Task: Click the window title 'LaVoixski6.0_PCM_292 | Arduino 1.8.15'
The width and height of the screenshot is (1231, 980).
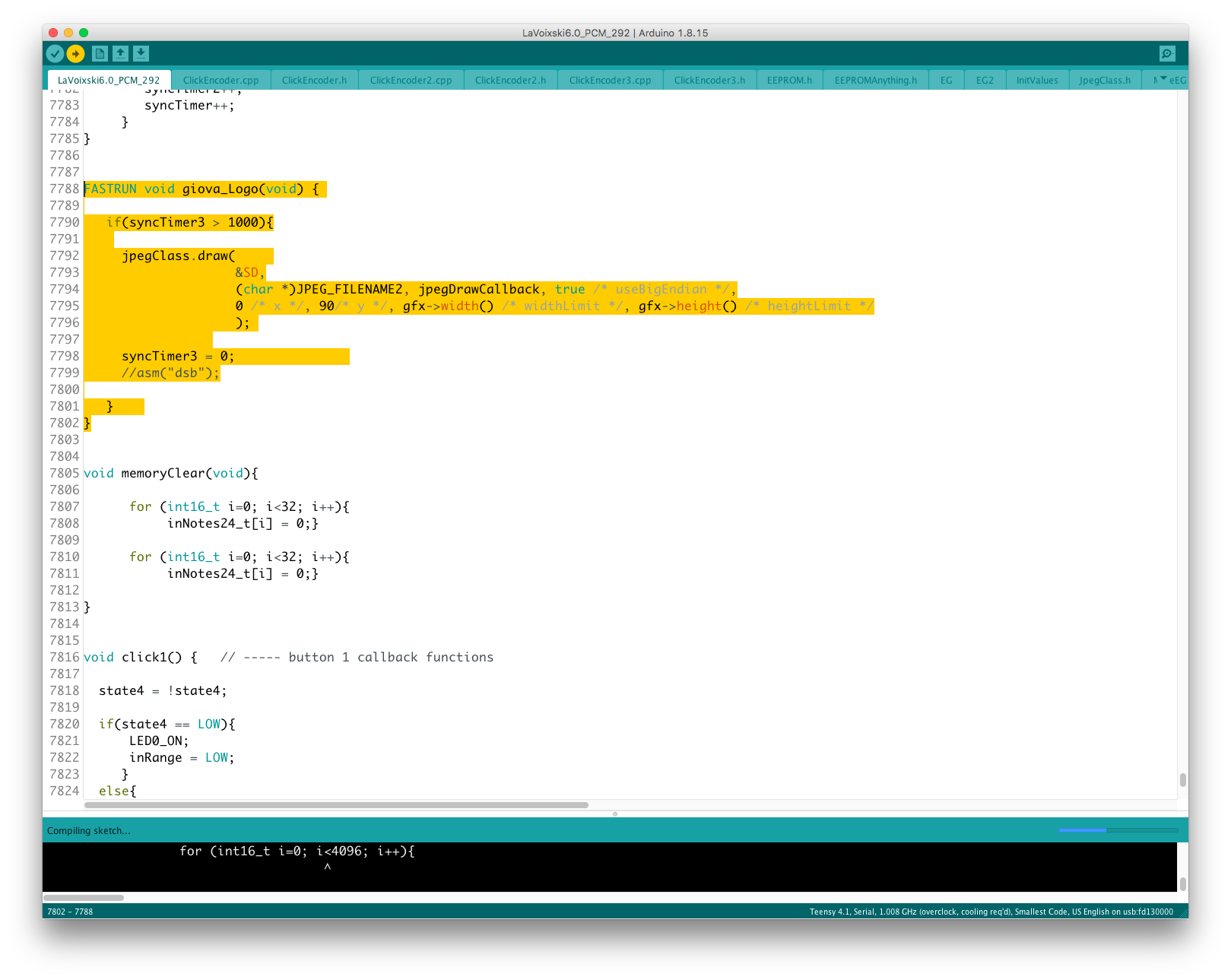Action: [x=615, y=33]
